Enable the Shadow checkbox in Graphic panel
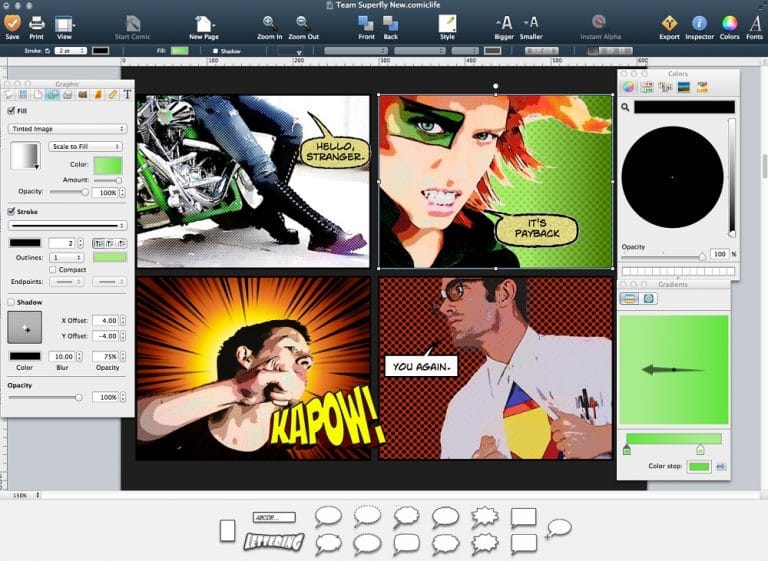 [11, 302]
